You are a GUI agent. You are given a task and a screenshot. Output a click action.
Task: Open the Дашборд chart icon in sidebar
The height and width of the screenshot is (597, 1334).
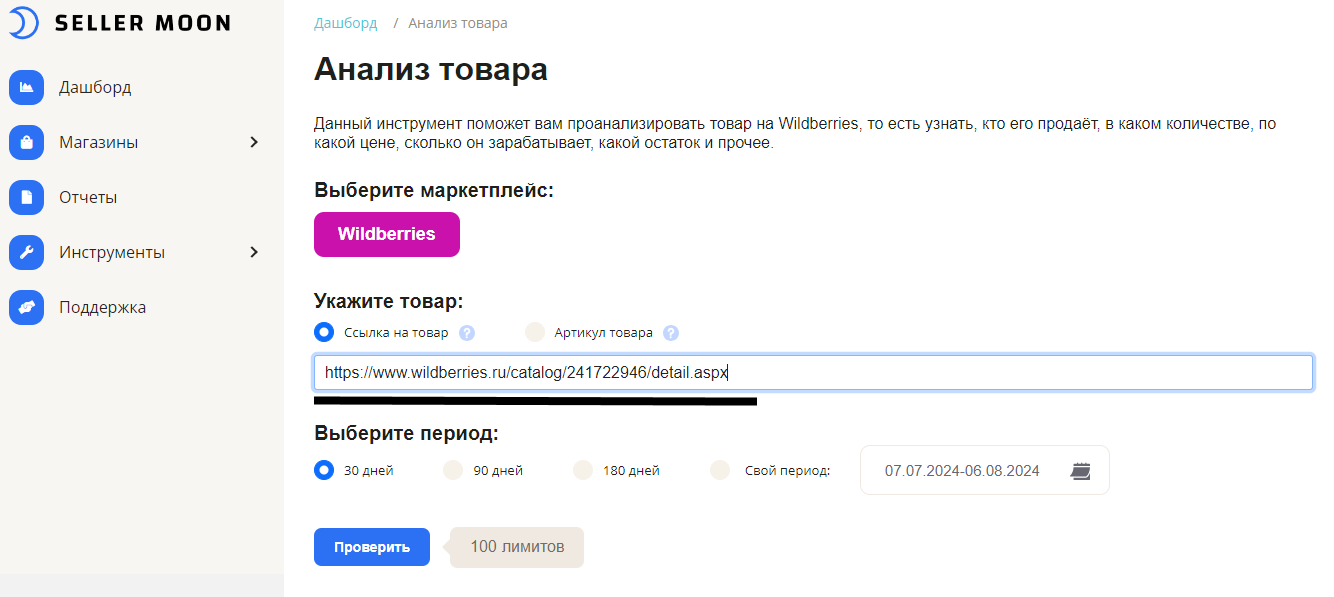[26, 87]
